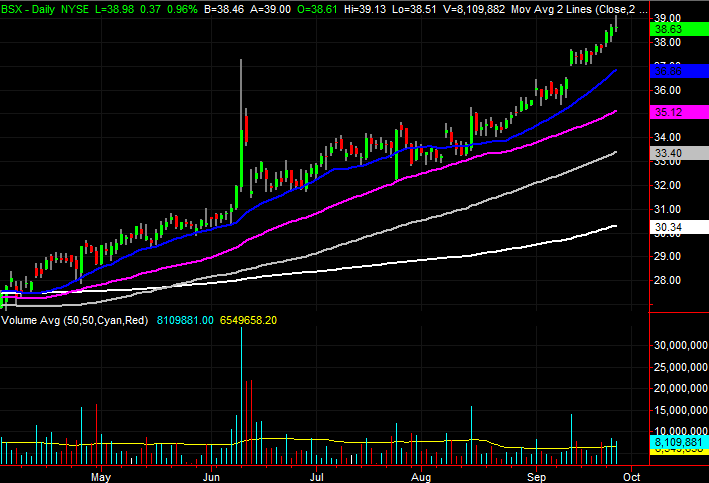Click the BSX - Daily symbol label
The image size is (709, 483).
28,9
